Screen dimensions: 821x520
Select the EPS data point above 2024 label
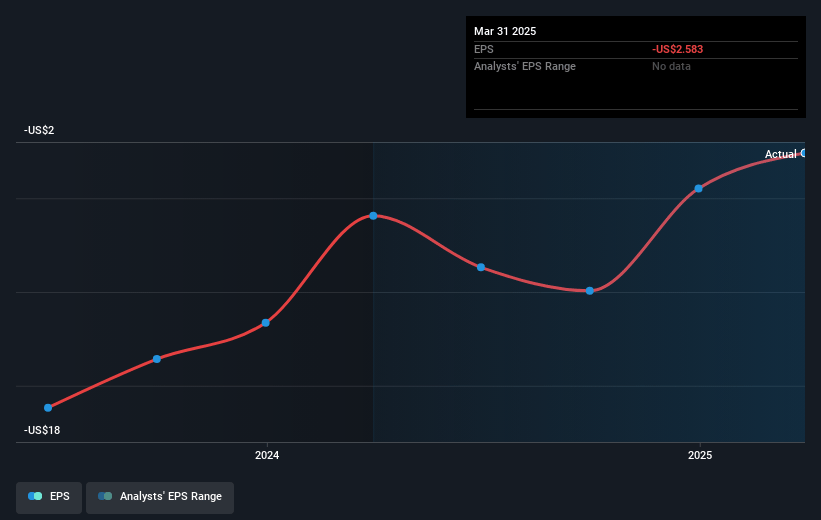[x=265, y=323]
